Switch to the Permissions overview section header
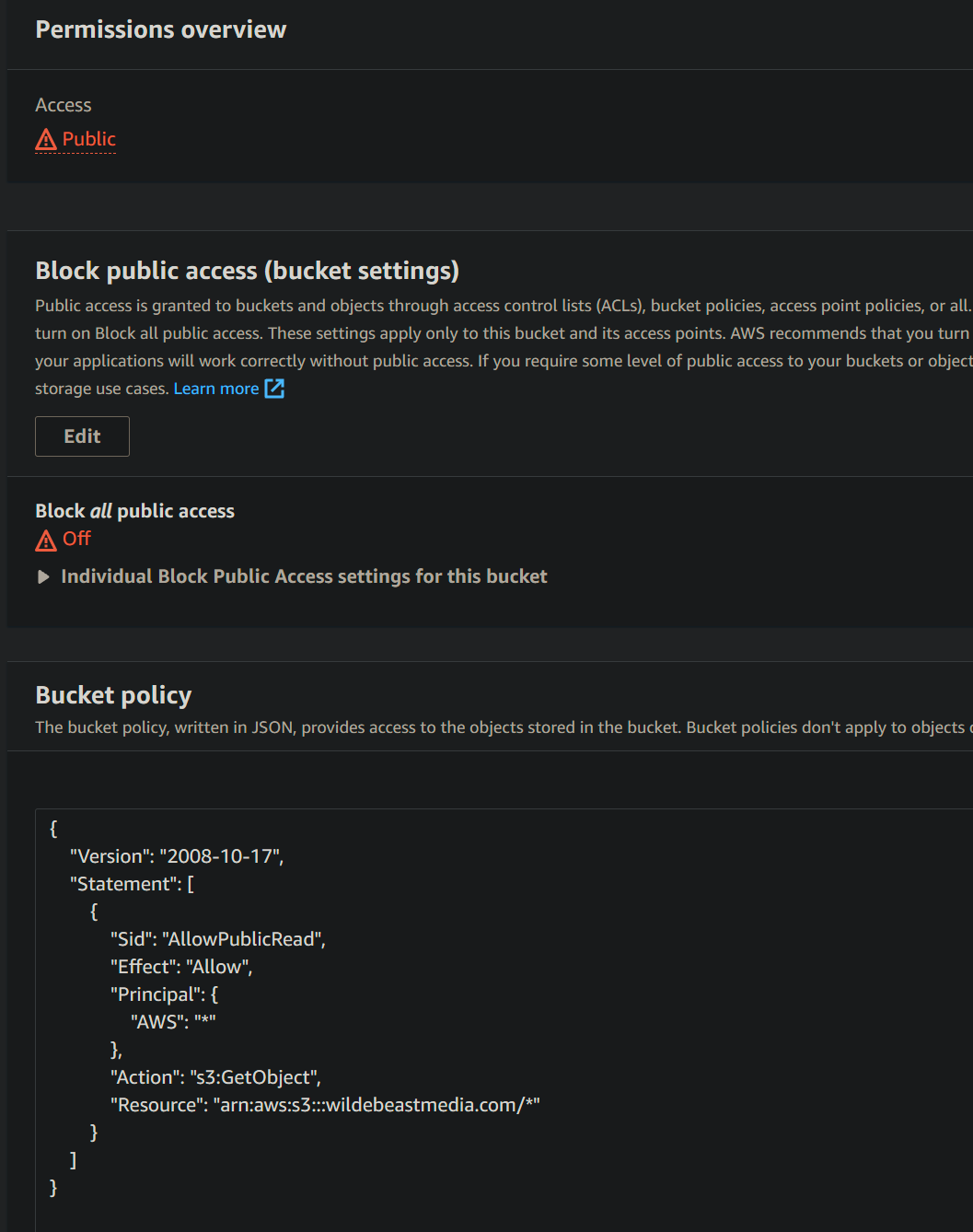This screenshot has width=973, height=1232. tap(160, 29)
